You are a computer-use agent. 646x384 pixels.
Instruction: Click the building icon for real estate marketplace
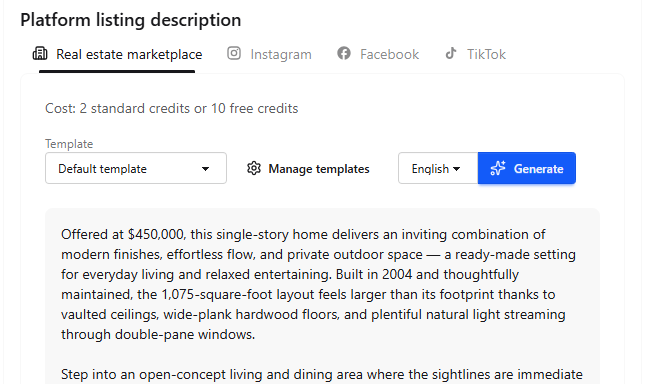(x=40, y=54)
